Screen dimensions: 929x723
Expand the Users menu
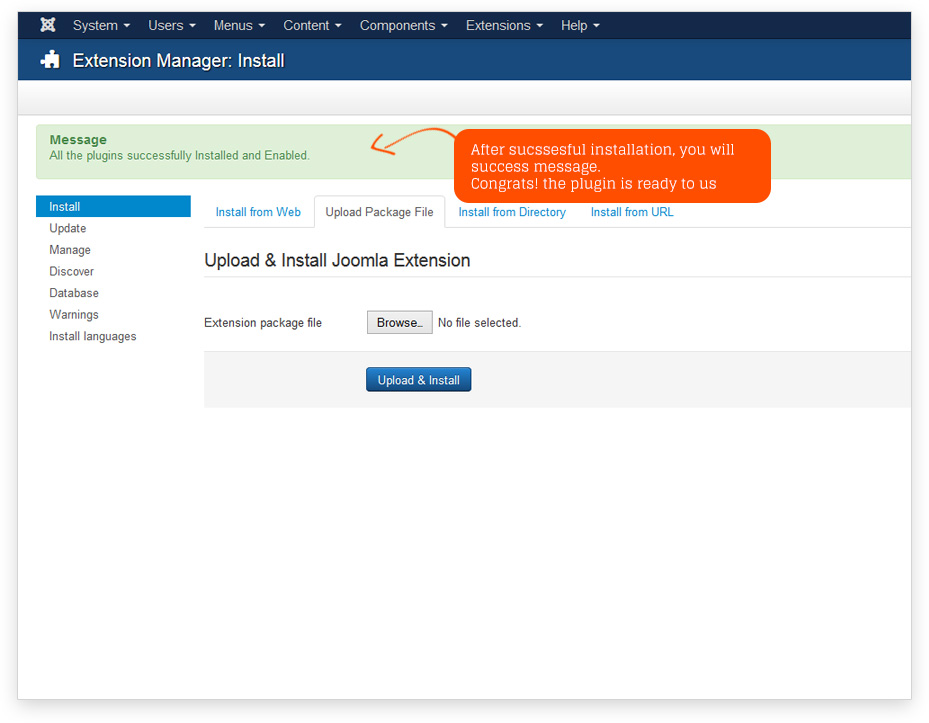coord(171,25)
